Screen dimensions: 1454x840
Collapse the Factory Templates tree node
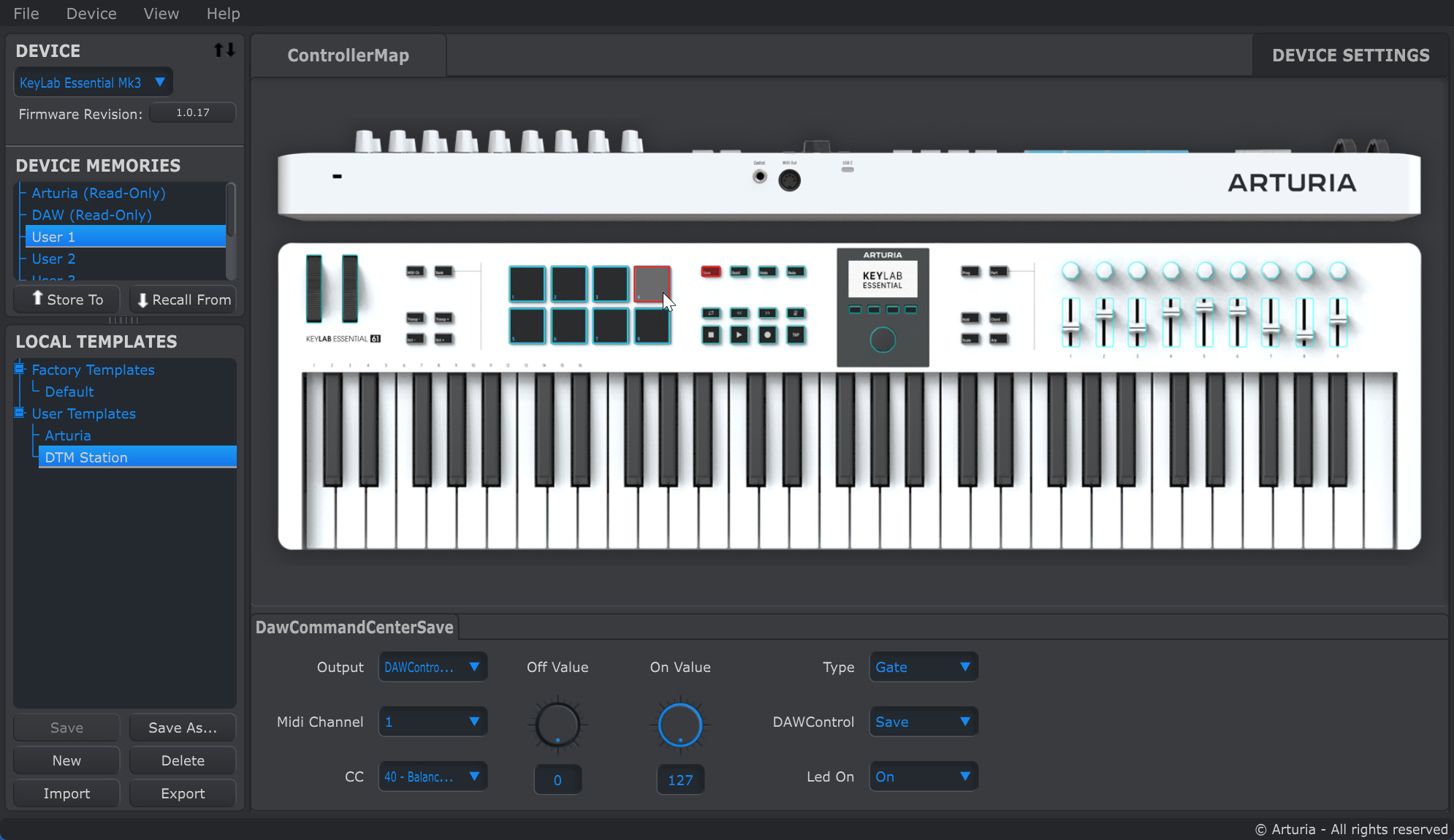tap(20, 369)
